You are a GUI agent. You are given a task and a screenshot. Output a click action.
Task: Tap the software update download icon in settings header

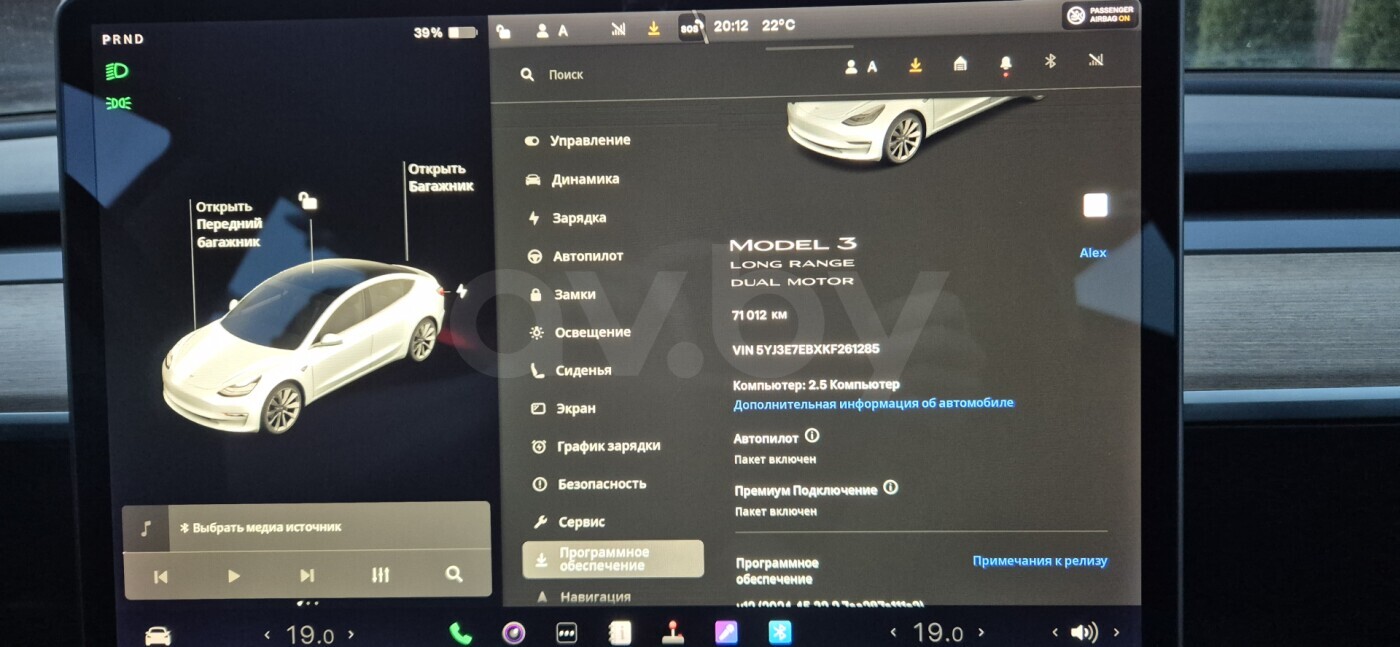pos(914,65)
